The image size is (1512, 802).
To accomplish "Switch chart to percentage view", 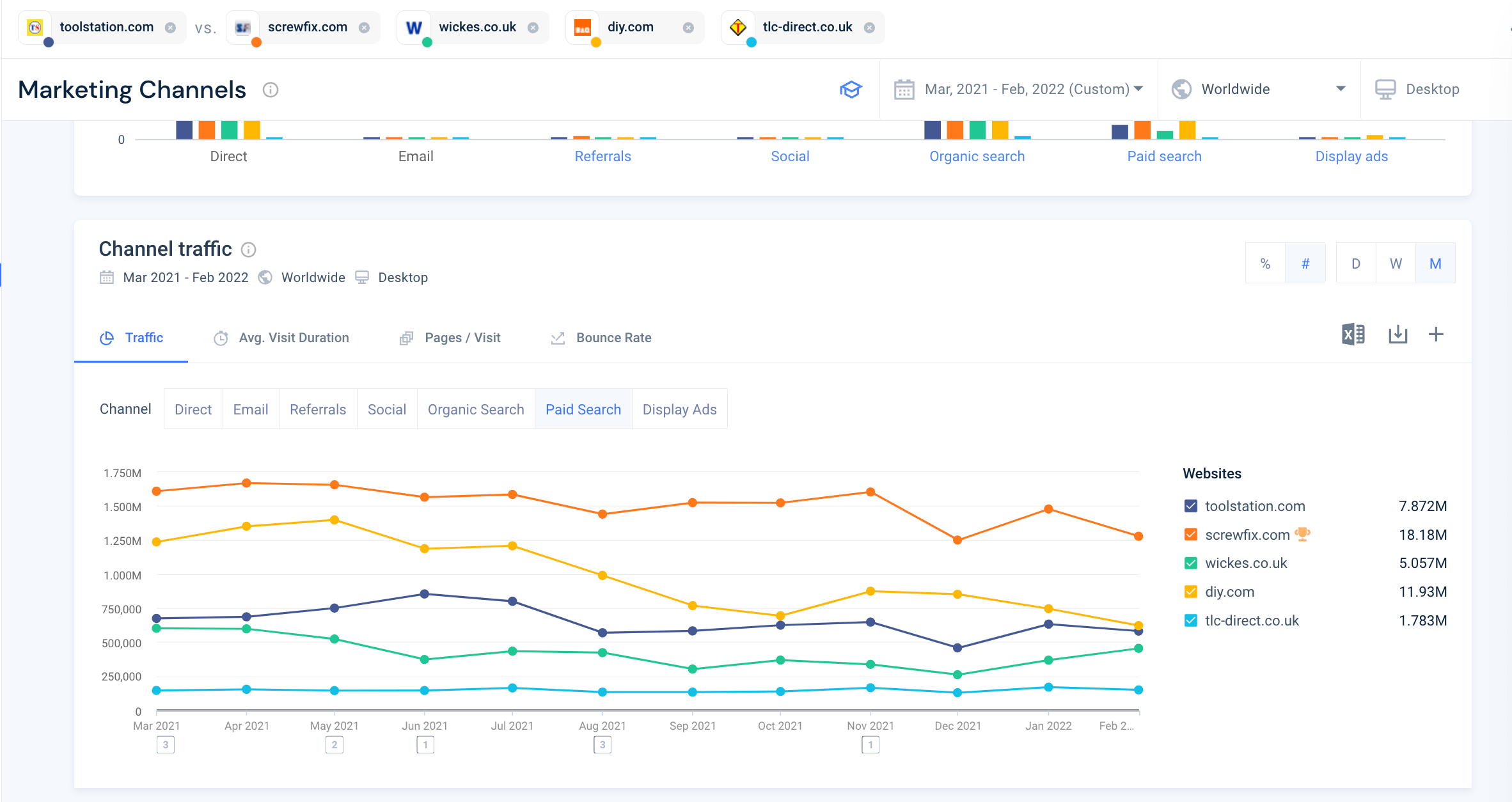I will pos(1265,263).
